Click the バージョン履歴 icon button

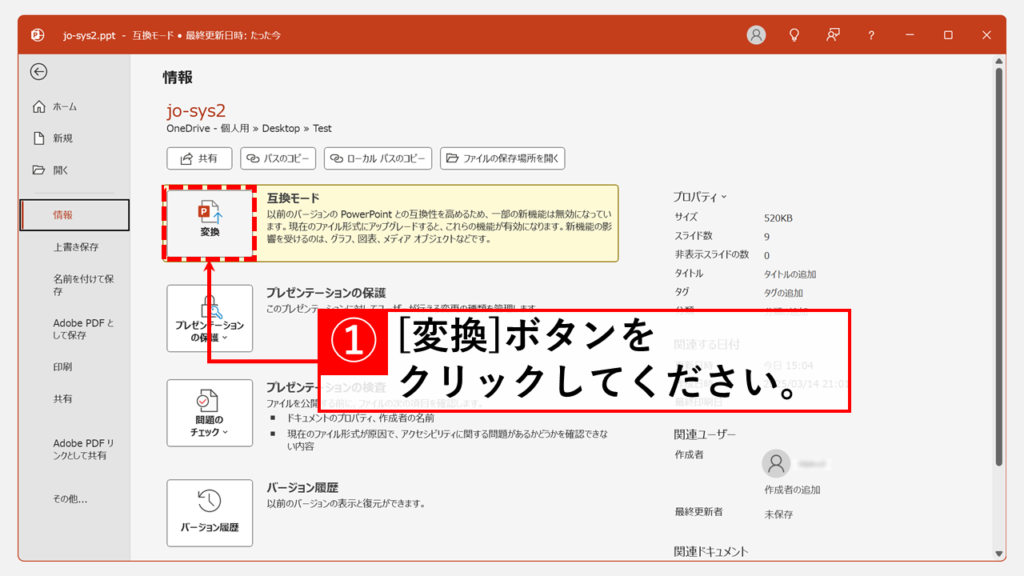click(210, 513)
